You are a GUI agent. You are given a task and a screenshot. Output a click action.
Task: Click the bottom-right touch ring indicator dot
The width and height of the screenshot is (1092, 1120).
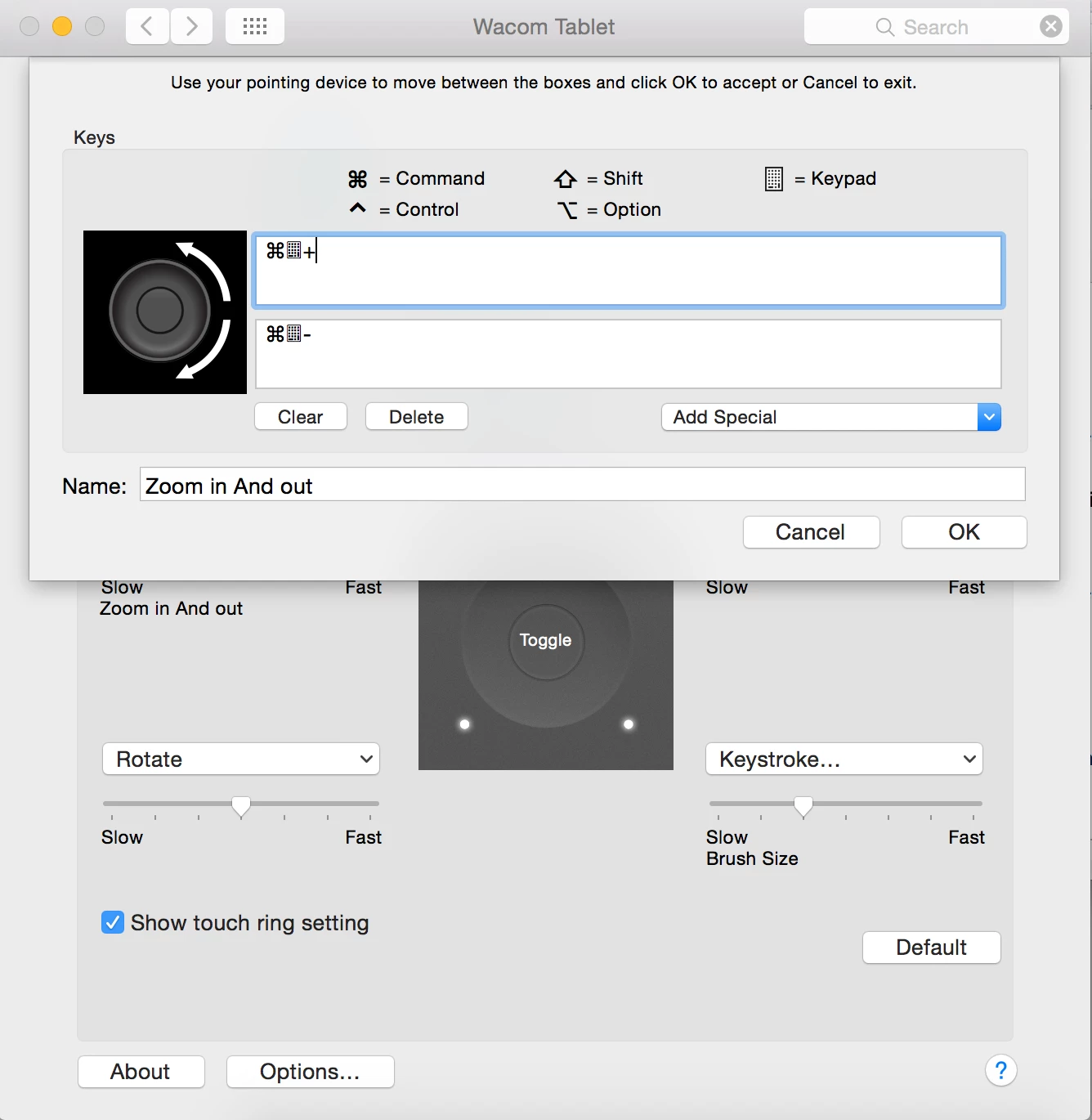629,724
